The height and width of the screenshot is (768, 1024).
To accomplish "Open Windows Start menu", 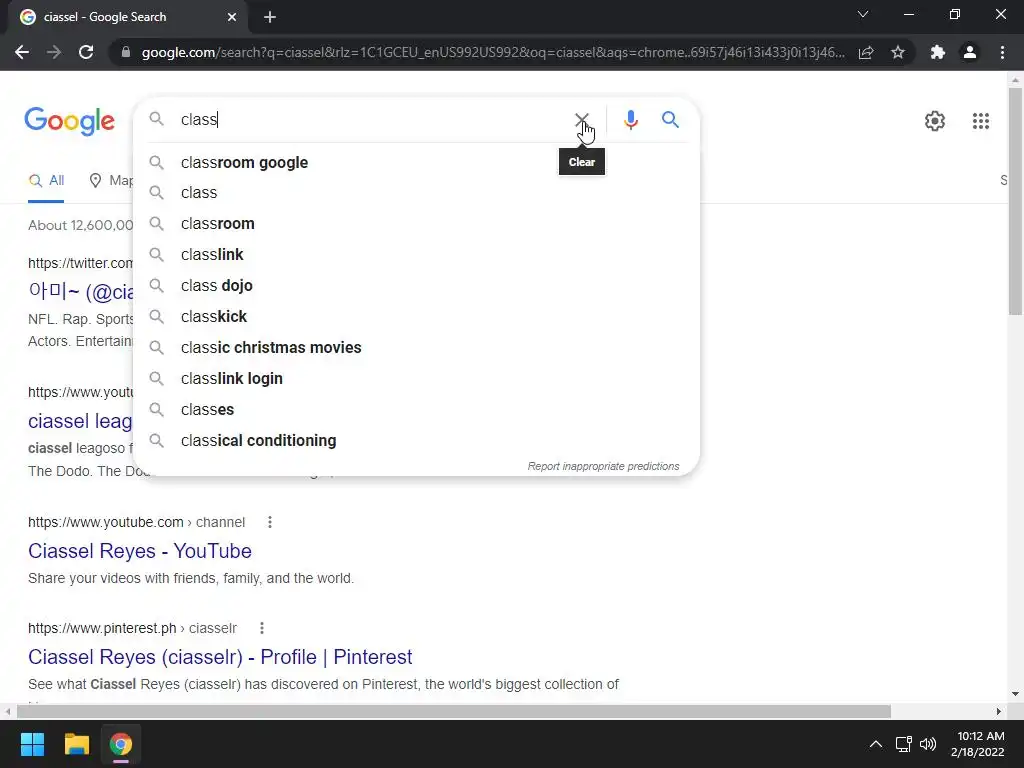I will pos(32,744).
